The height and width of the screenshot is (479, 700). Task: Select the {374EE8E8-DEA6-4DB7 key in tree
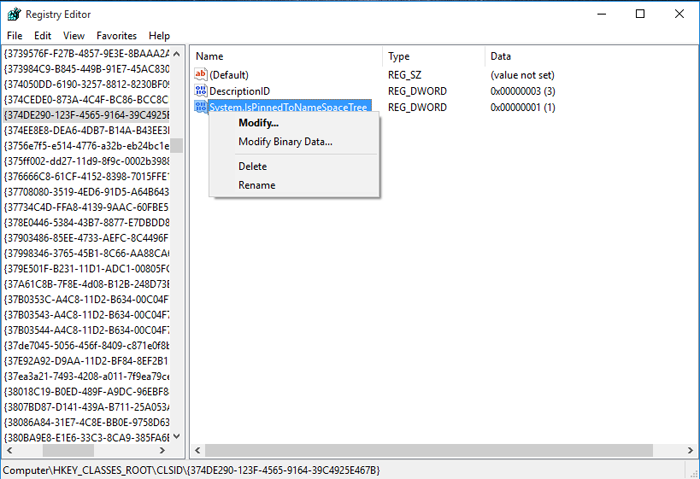point(87,130)
